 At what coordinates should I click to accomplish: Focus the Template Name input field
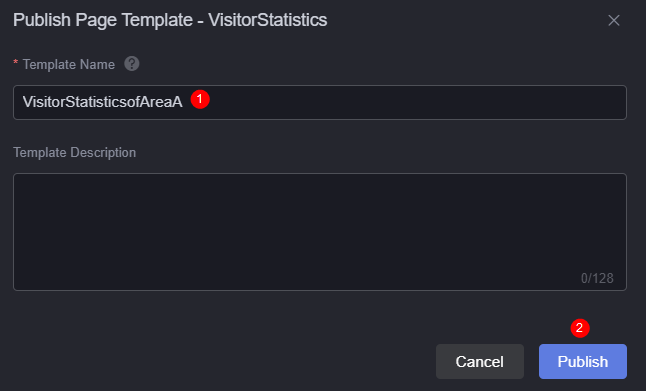coord(320,102)
